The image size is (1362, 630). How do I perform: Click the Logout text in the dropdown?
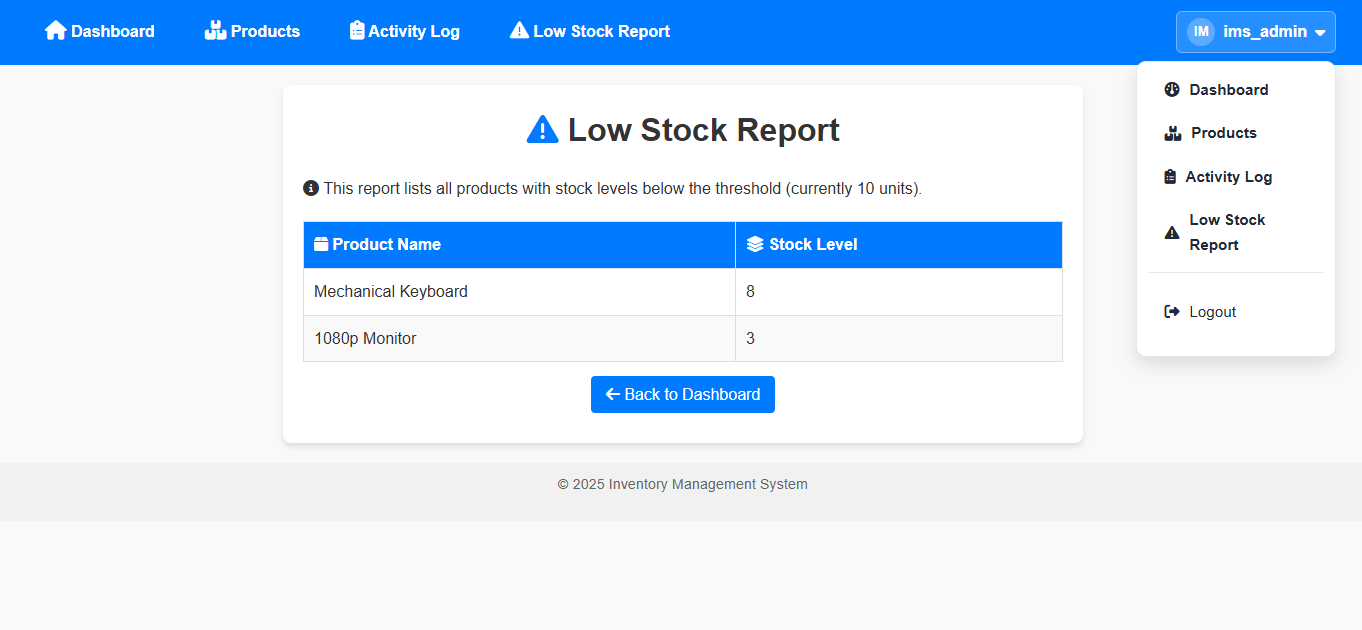click(1212, 312)
